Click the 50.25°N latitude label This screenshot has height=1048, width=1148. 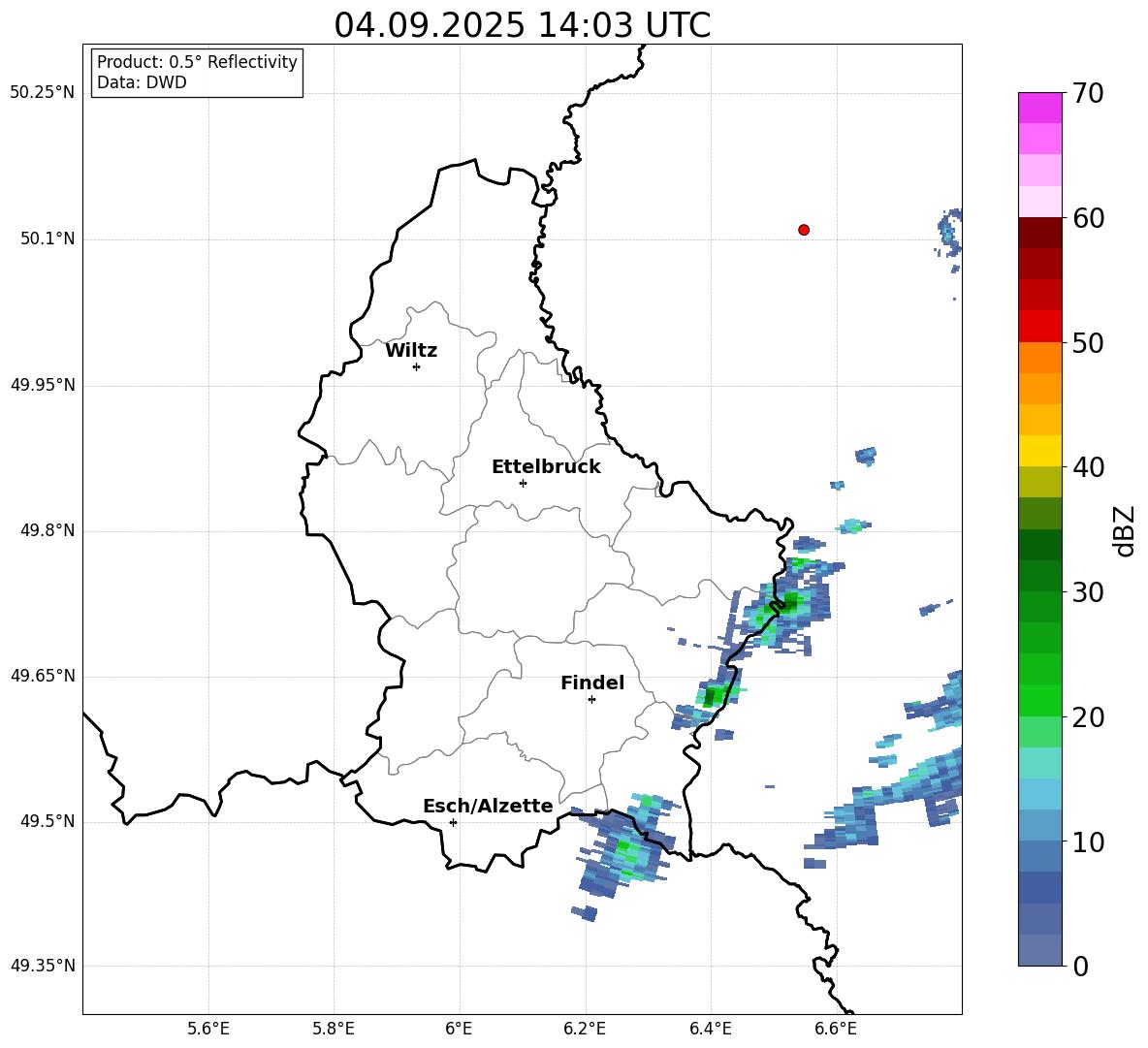click(42, 93)
